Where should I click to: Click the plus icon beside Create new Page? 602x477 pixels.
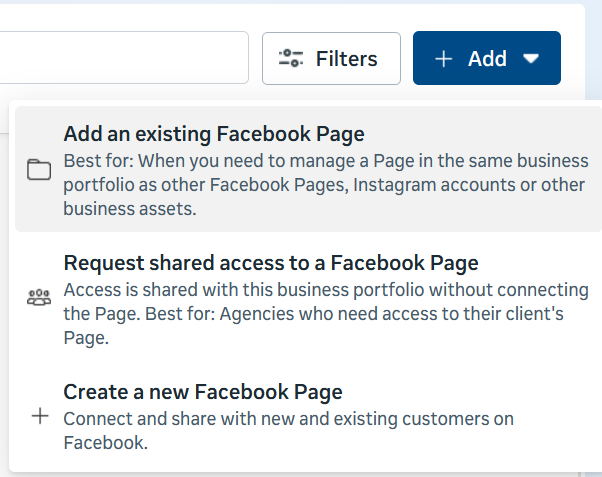pos(40,416)
